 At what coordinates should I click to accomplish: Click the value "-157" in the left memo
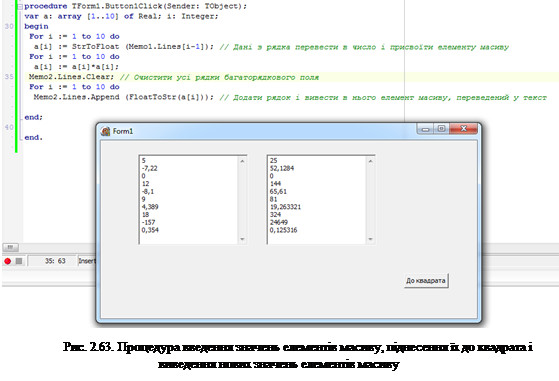[148, 222]
